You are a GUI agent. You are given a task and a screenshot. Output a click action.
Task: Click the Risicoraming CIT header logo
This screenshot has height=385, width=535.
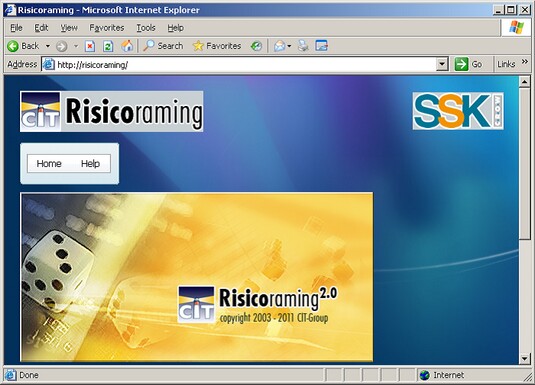[112, 111]
